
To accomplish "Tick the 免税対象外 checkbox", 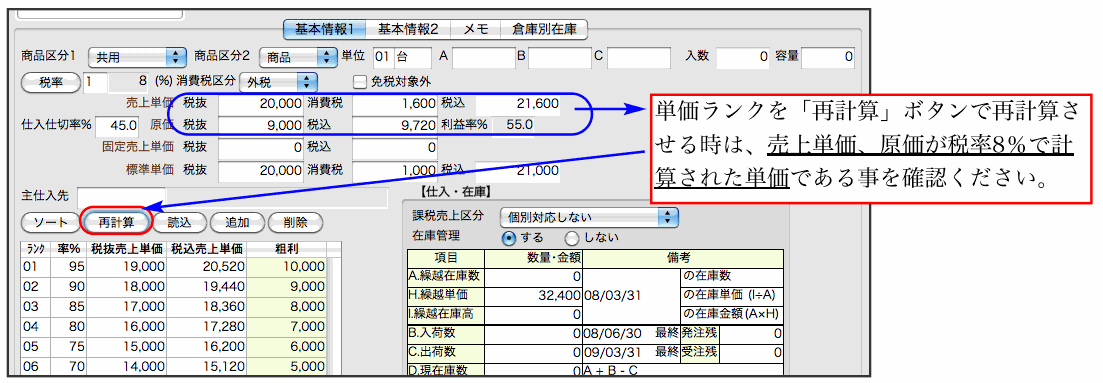I will point(359,82).
